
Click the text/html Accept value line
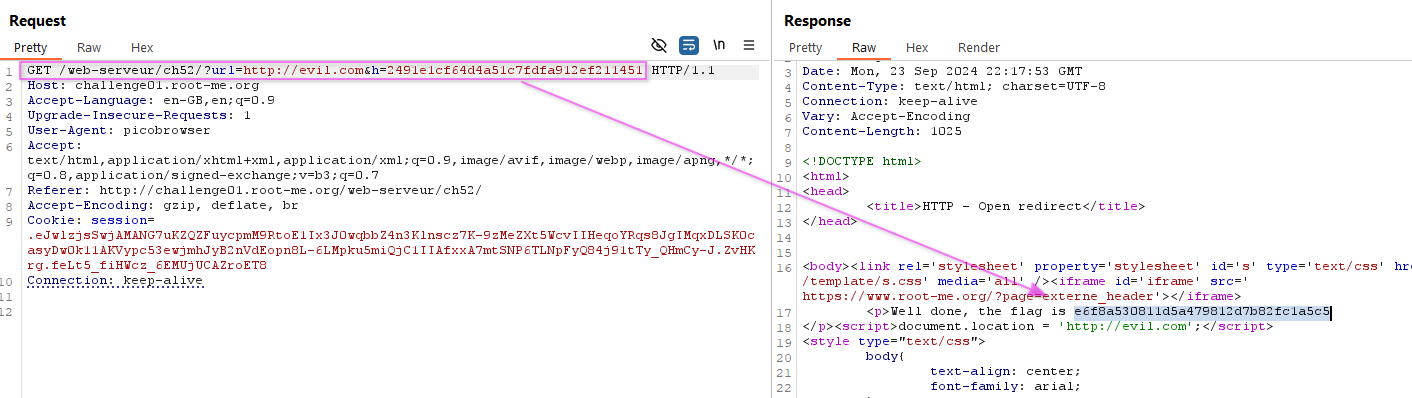(390, 160)
